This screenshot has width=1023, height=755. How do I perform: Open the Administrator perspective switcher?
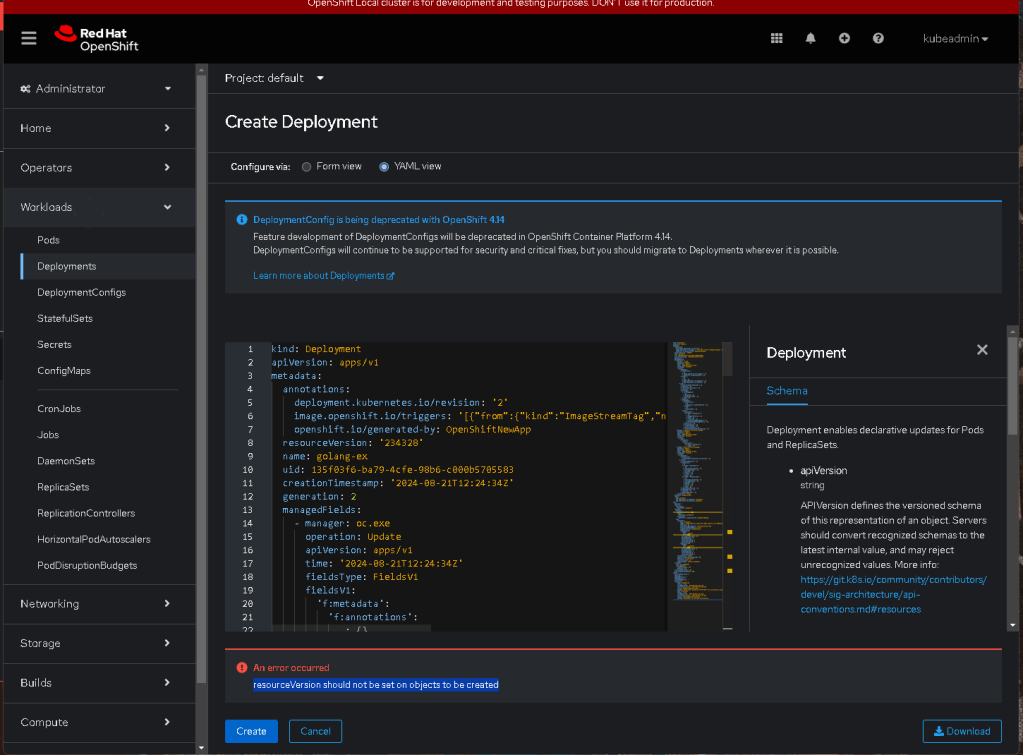[96, 89]
